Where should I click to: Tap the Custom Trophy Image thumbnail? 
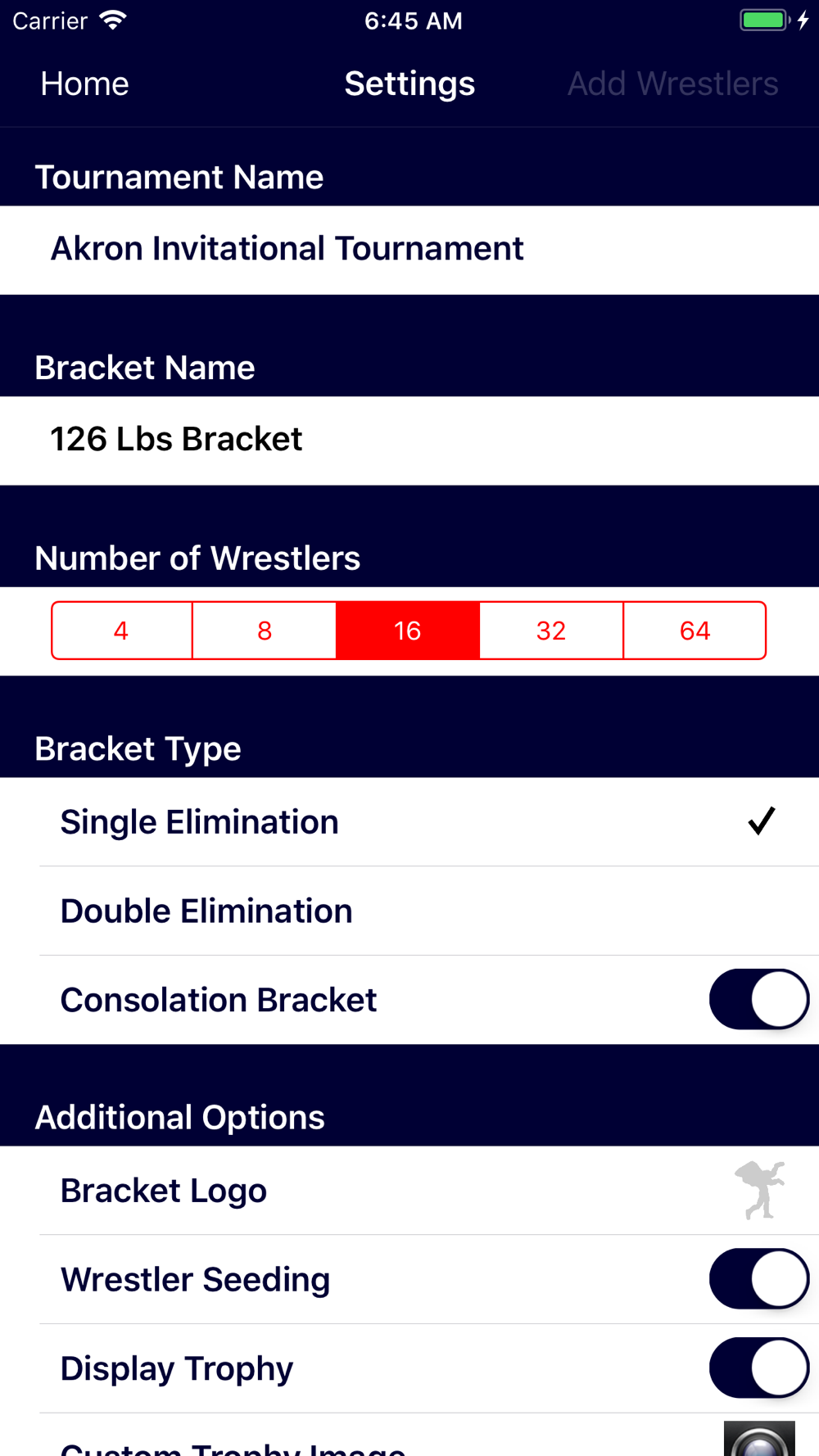pos(759,1439)
